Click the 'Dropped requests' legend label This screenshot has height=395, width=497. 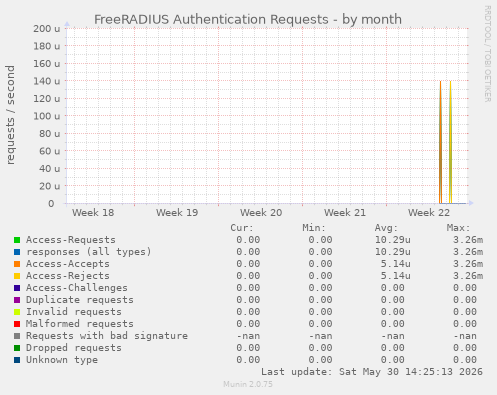click(74, 348)
